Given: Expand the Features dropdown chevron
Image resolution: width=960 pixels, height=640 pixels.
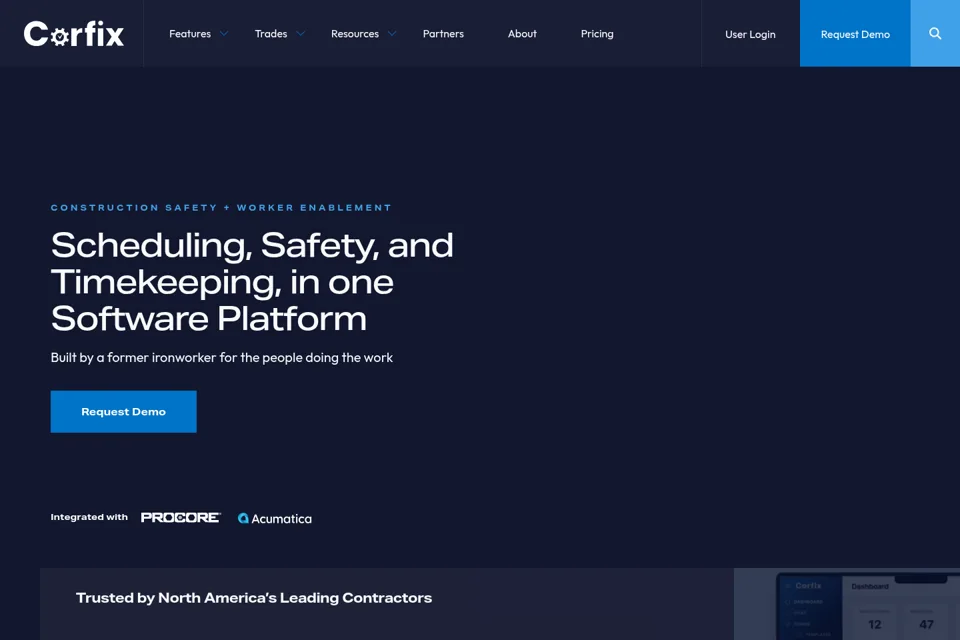Looking at the screenshot, I should coord(224,34).
